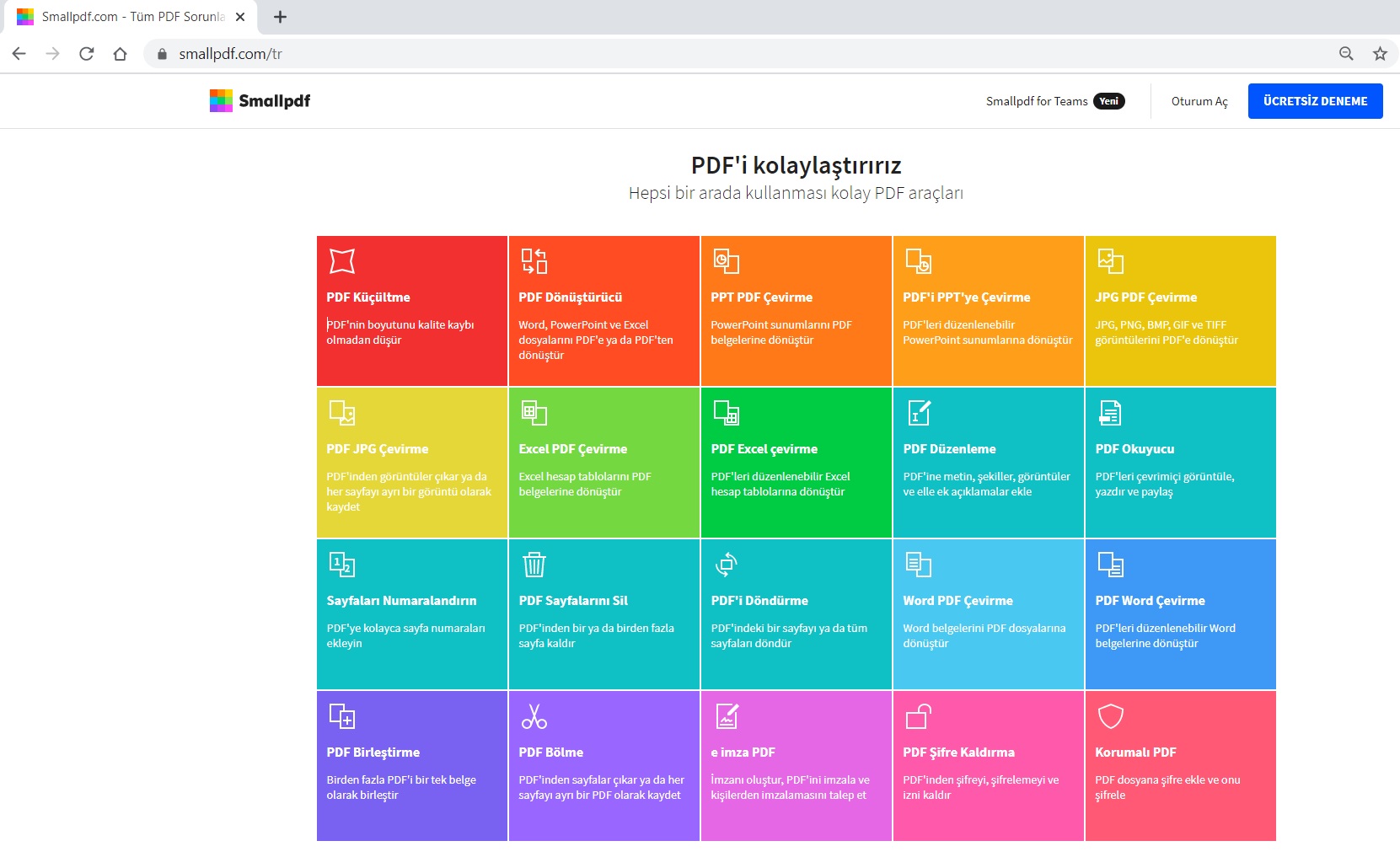Click the Smallpdf logo in header

[x=260, y=101]
